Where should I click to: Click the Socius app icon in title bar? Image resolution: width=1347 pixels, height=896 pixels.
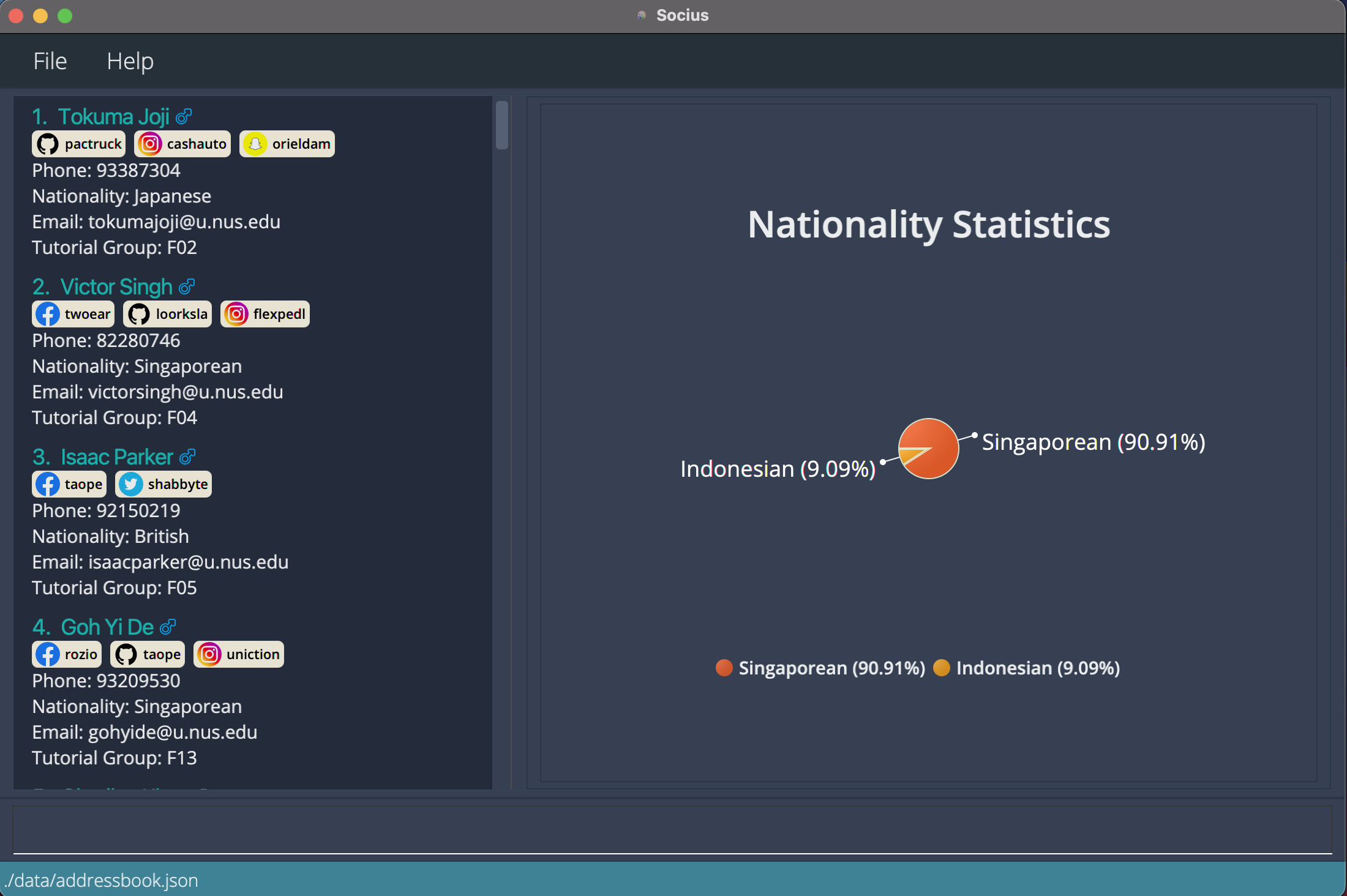point(642,15)
